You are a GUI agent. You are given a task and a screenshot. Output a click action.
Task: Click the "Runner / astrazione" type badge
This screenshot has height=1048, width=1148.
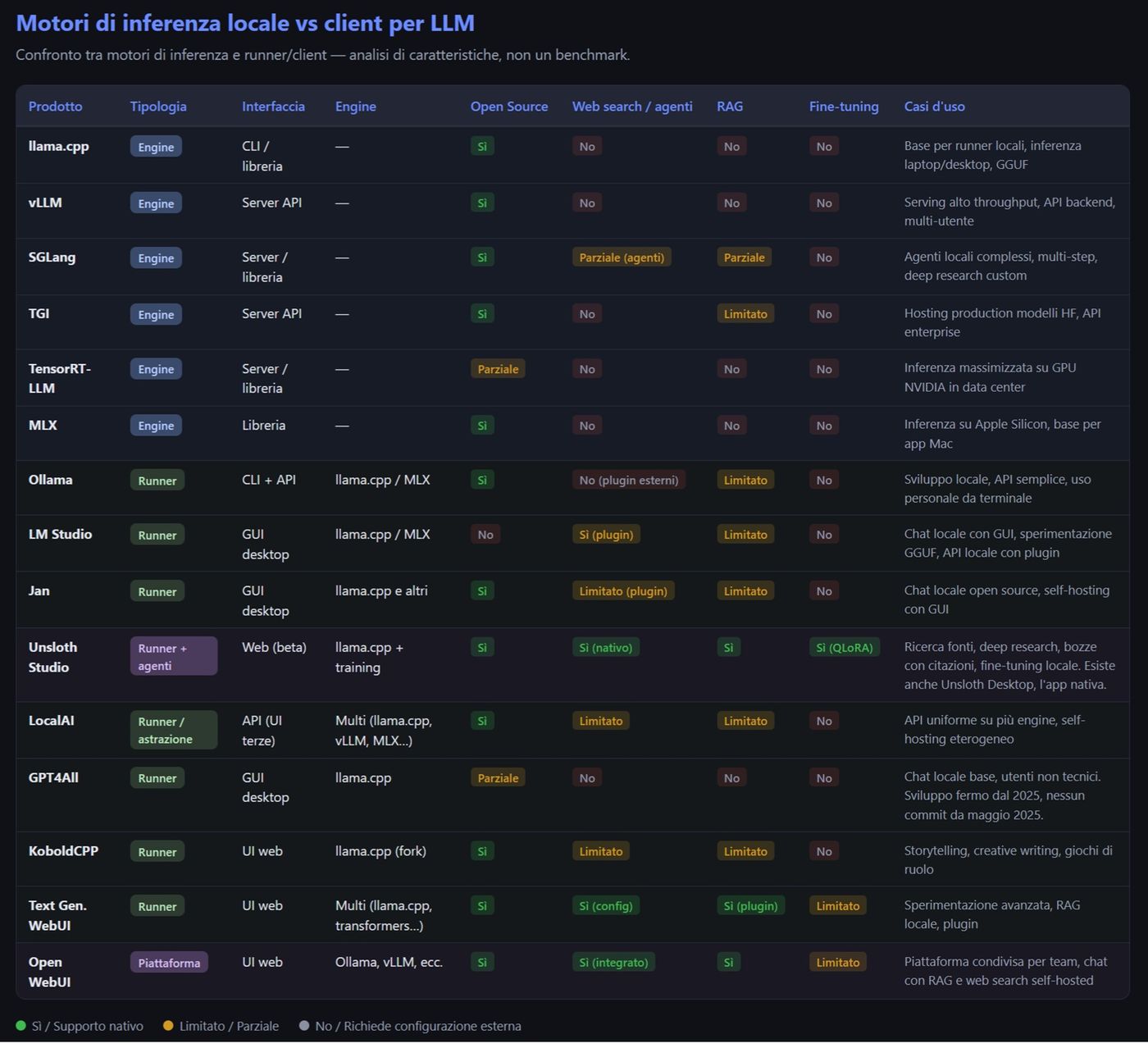(x=174, y=730)
